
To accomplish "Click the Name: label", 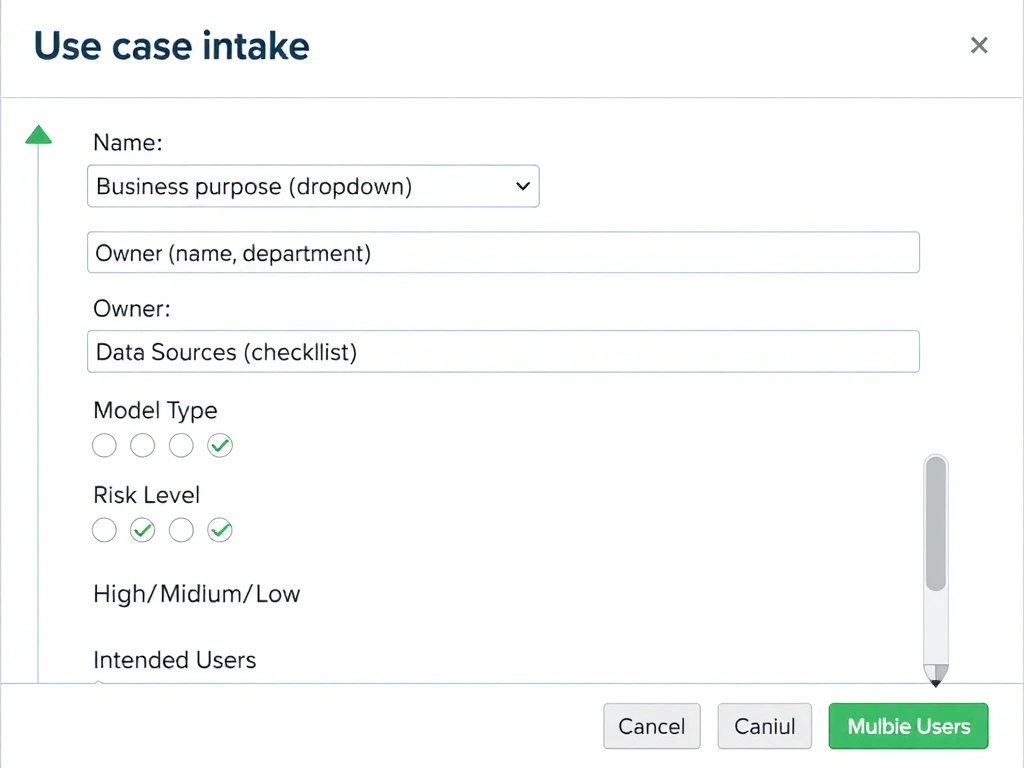I will click(128, 142).
